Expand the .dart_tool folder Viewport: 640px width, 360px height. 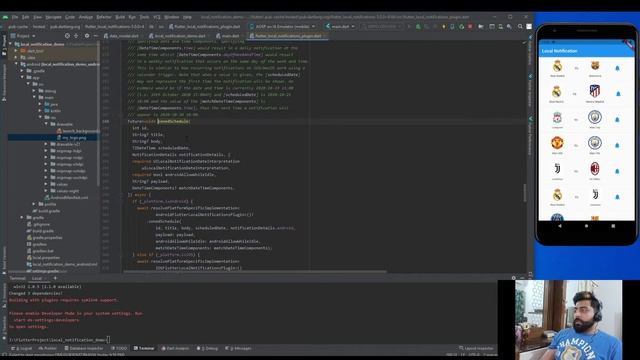click(x=16, y=51)
